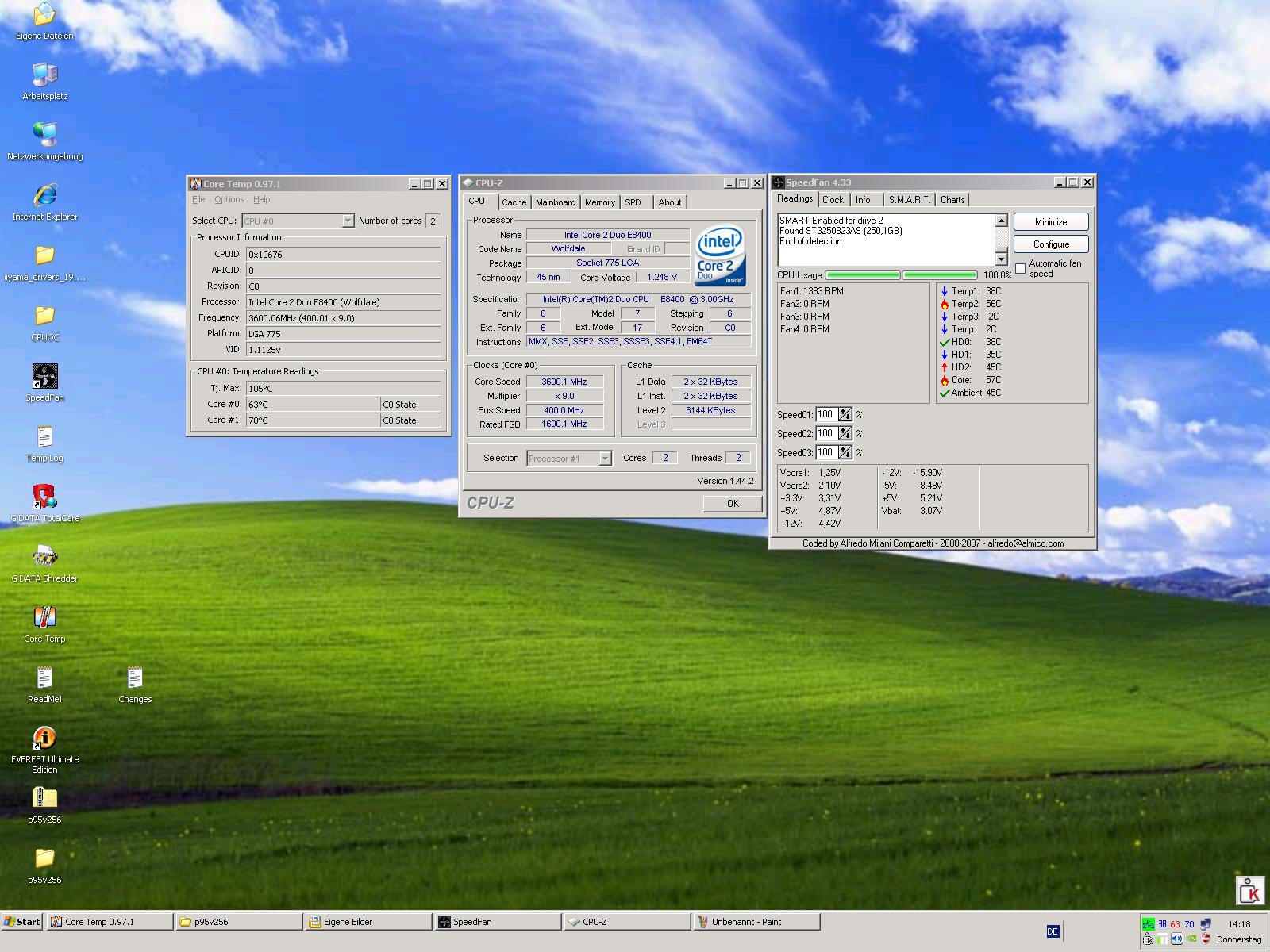The image size is (1270, 952).
Task: Click the 14:18 clock in the tray
Action: tap(1239, 924)
